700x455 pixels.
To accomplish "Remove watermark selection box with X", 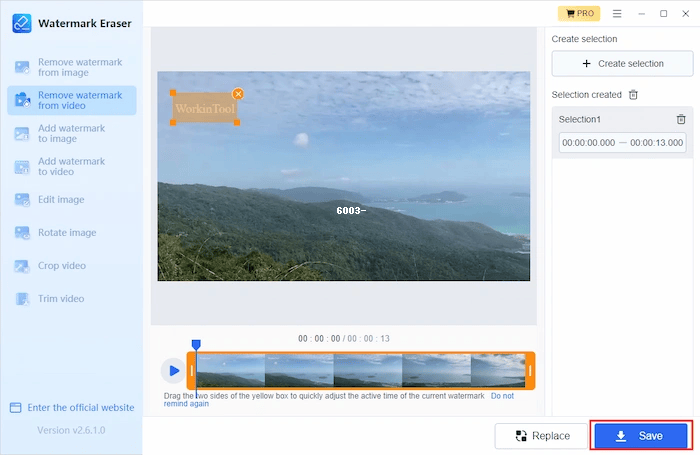I will [x=238, y=94].
